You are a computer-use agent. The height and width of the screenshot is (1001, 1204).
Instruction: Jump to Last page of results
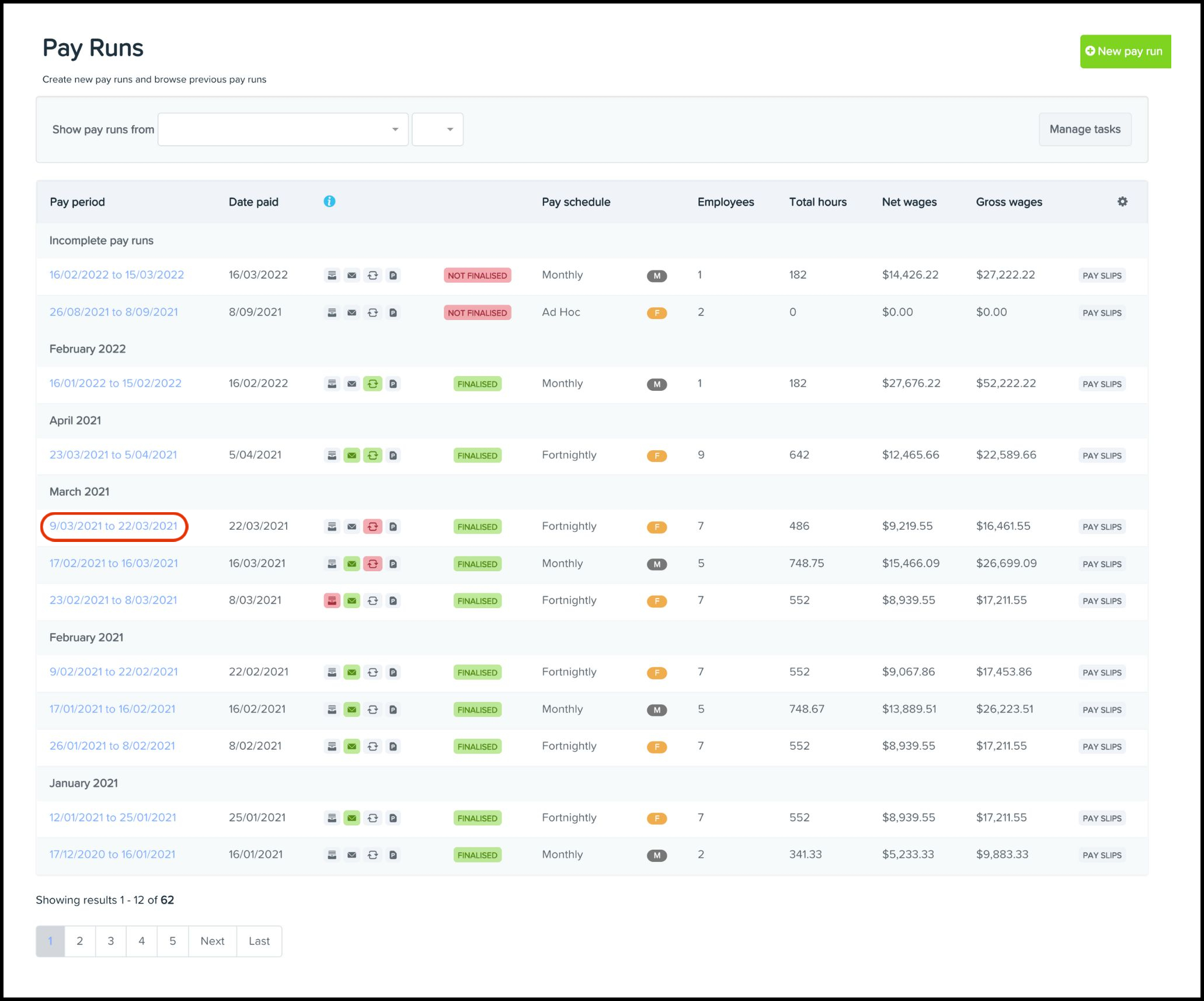[259, 941]
